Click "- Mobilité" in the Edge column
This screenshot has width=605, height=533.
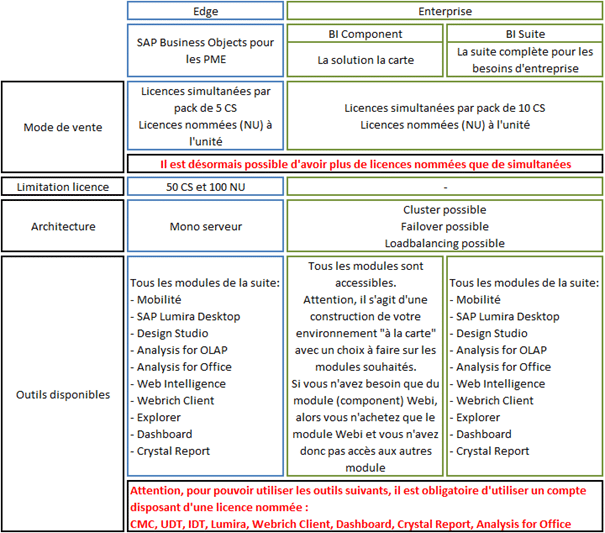coord(155,300)
